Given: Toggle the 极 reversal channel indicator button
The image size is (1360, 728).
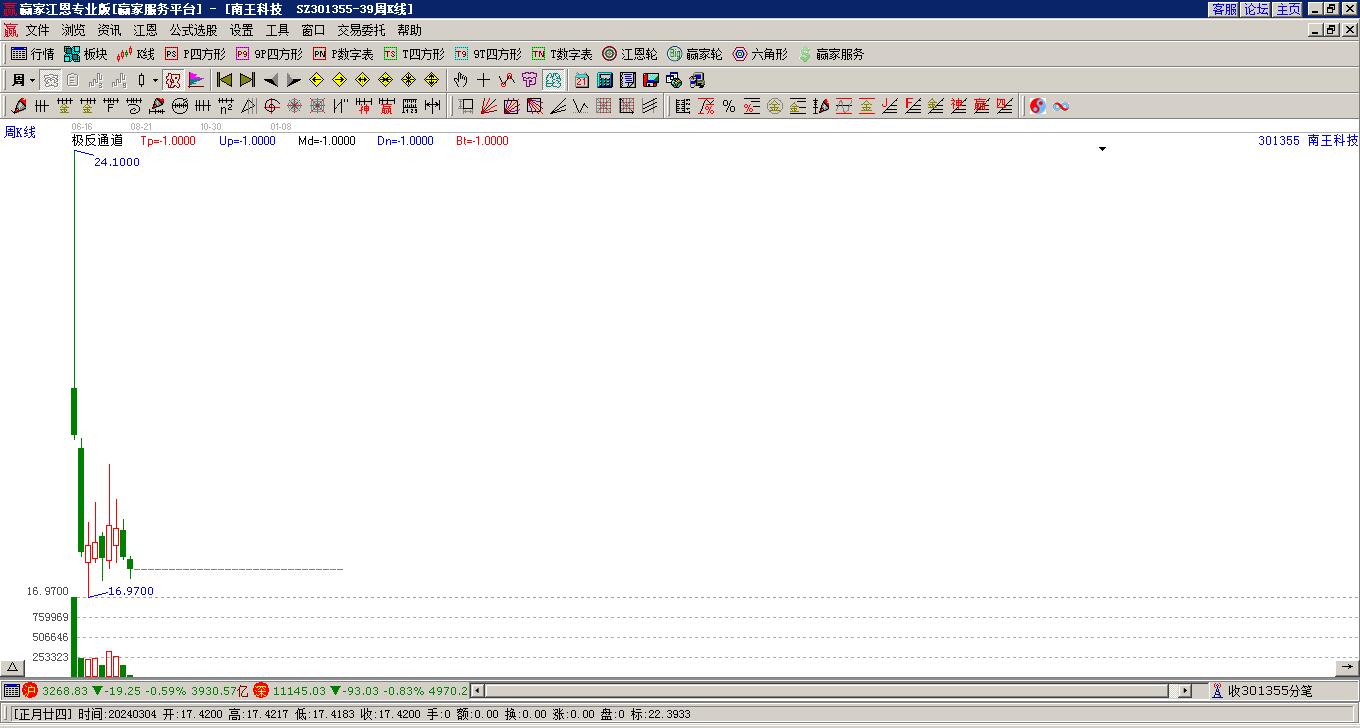Looking at the screenshot, I should click(173, 80).
